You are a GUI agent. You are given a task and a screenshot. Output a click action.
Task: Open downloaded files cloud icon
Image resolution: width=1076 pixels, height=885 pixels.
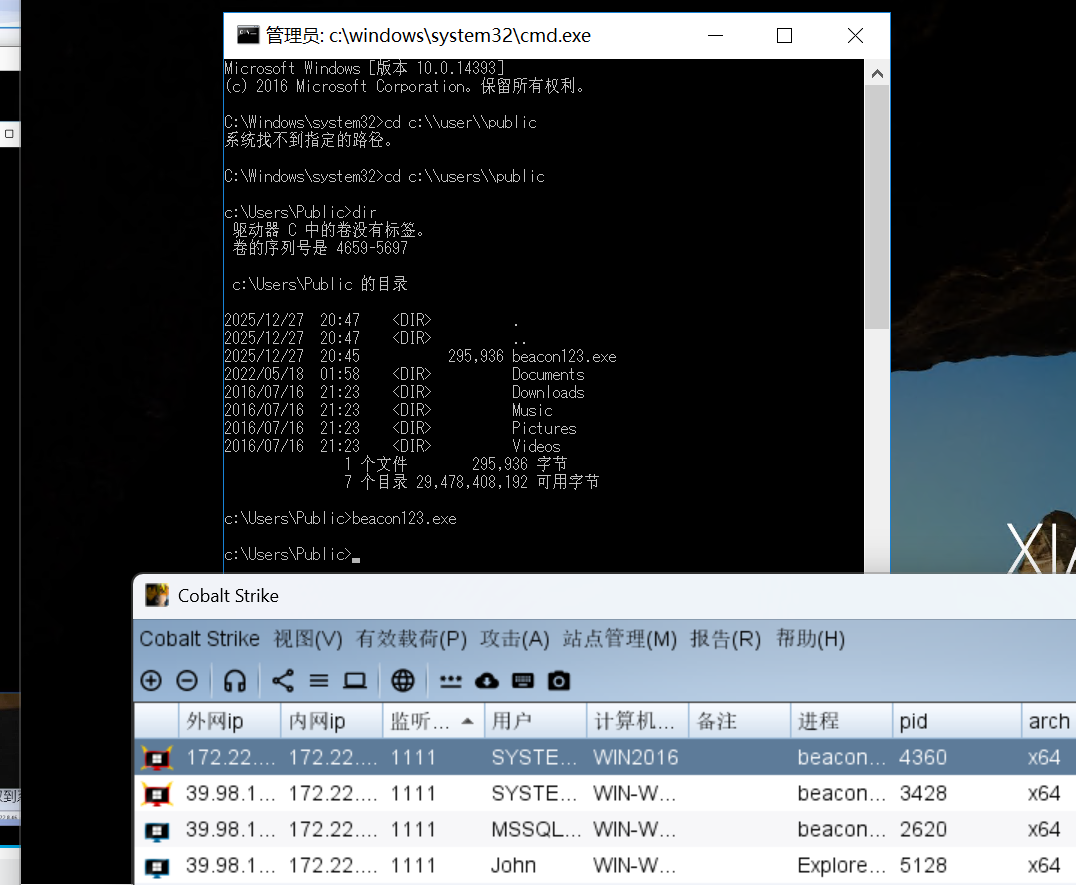487,681
